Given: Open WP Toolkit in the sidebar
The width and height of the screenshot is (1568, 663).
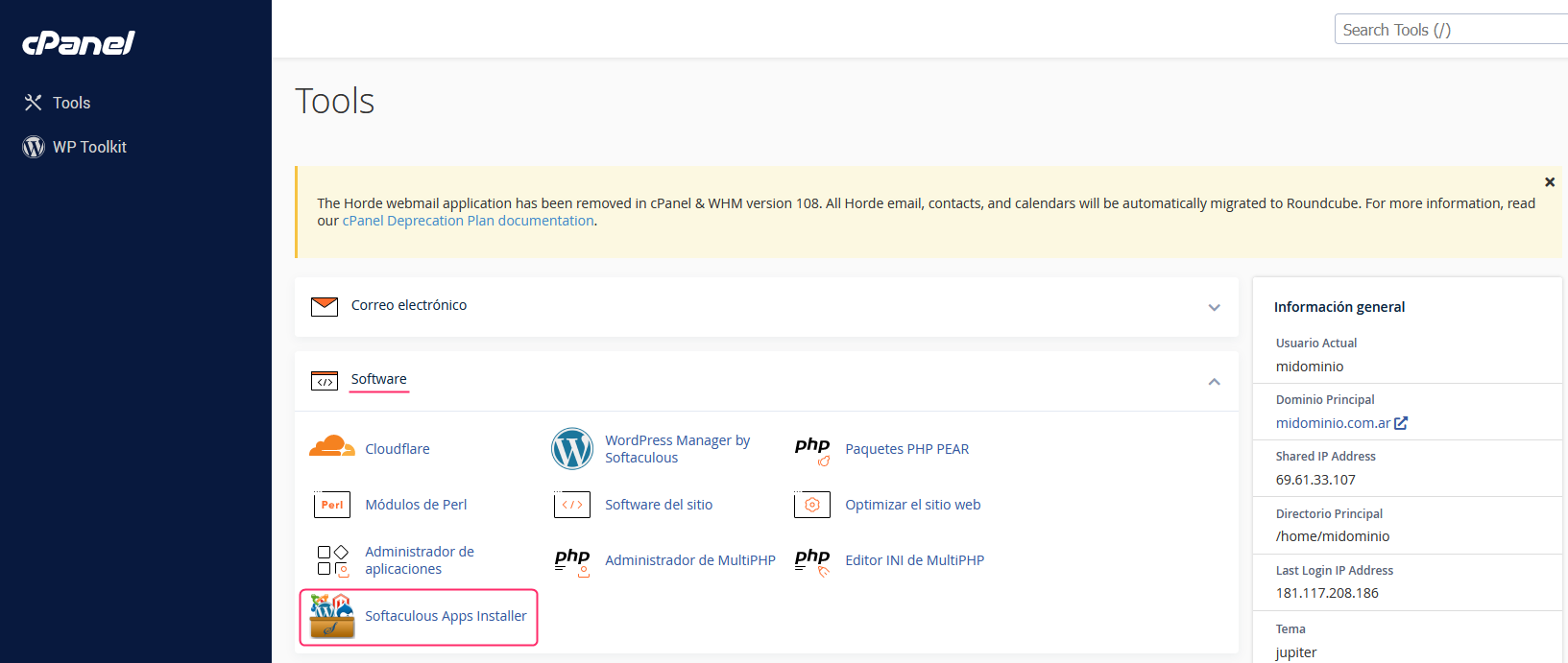Looking at the screenshot, I should point(89,147).
